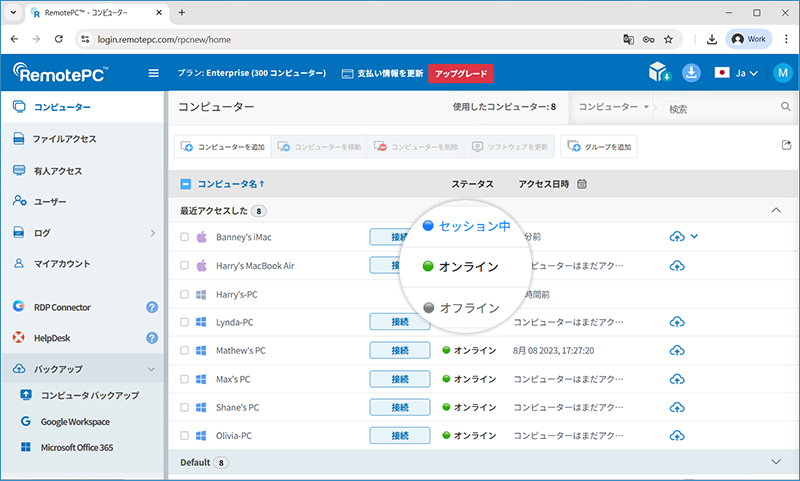The image size is (800, 481).
Task: Check the box for Mathew's PC
Action: click(184, 350)
